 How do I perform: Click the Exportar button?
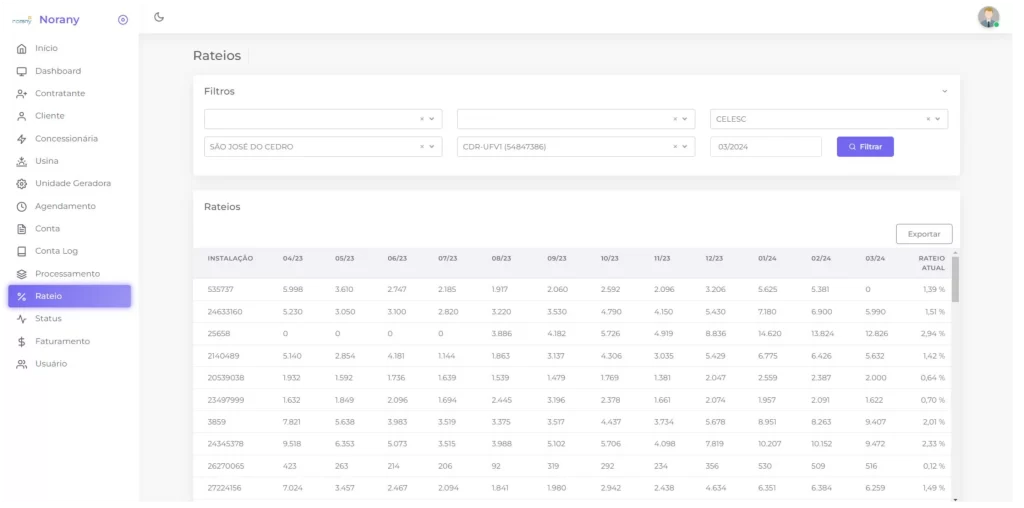(923, 234)
